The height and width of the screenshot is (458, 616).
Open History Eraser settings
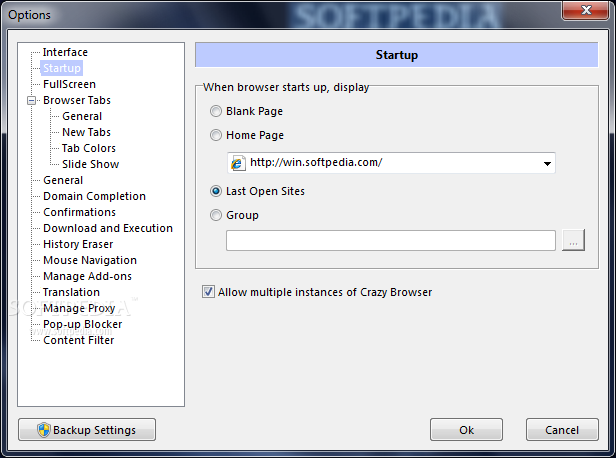(78, 244)
